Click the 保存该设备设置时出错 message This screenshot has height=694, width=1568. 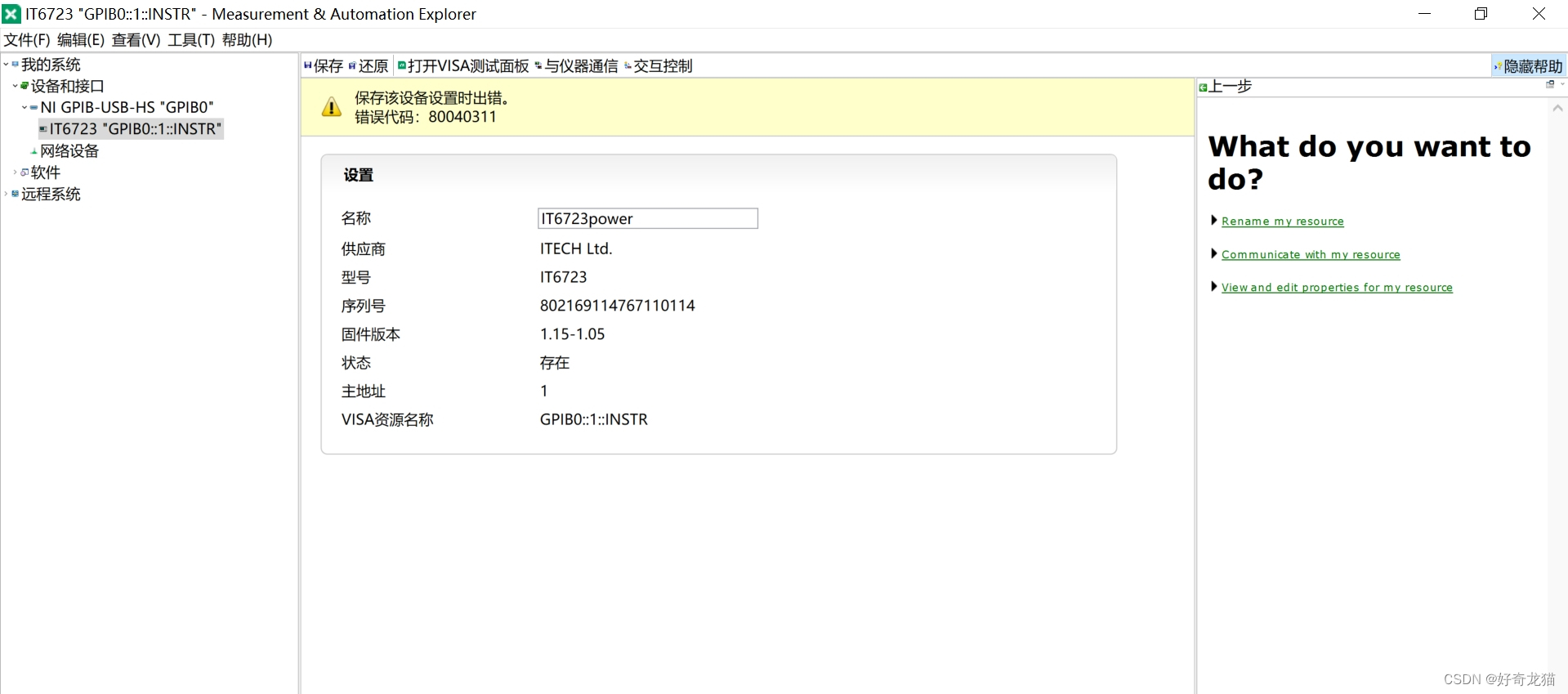click(431, 98)
